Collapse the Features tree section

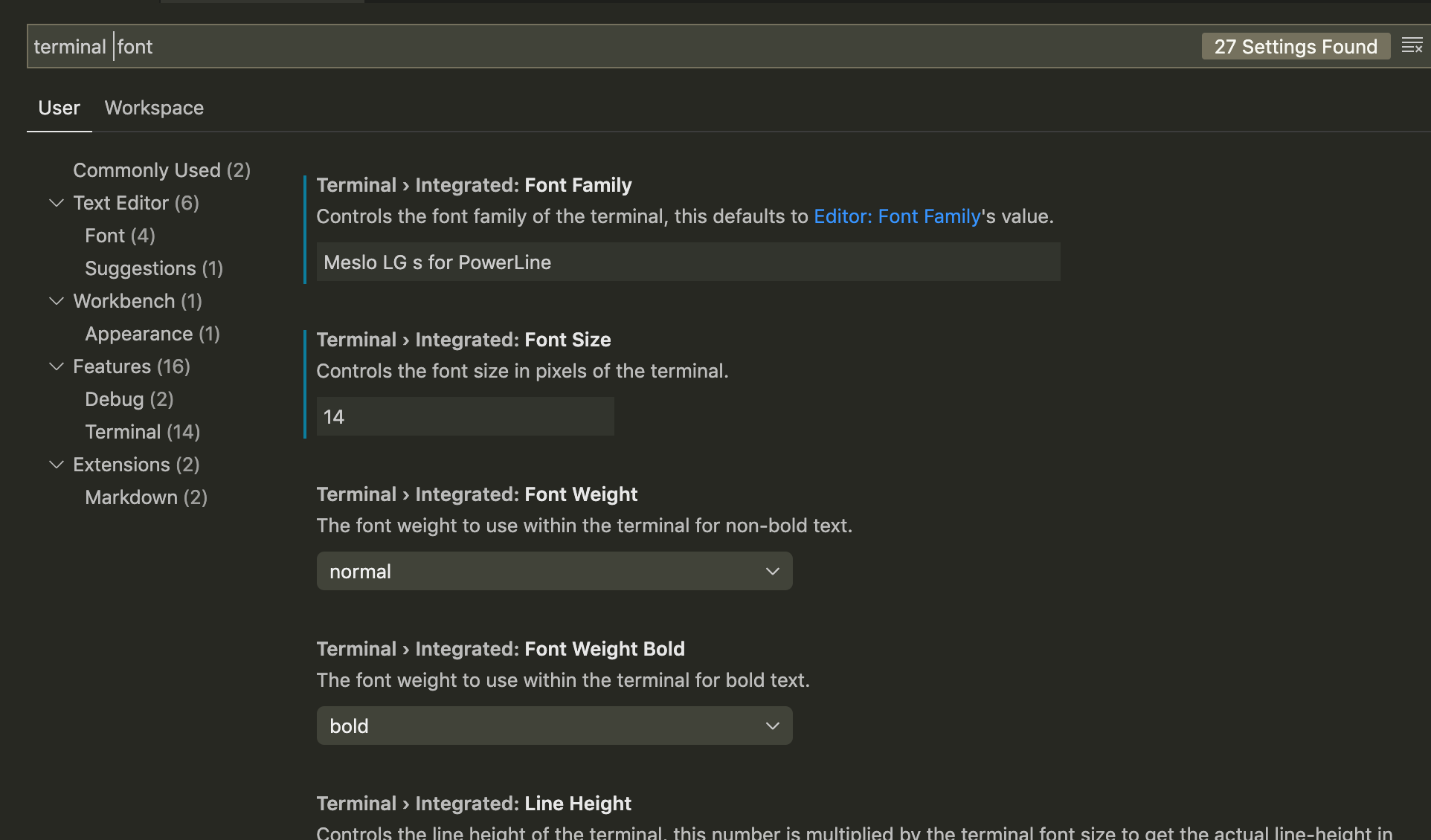(57, 366)
